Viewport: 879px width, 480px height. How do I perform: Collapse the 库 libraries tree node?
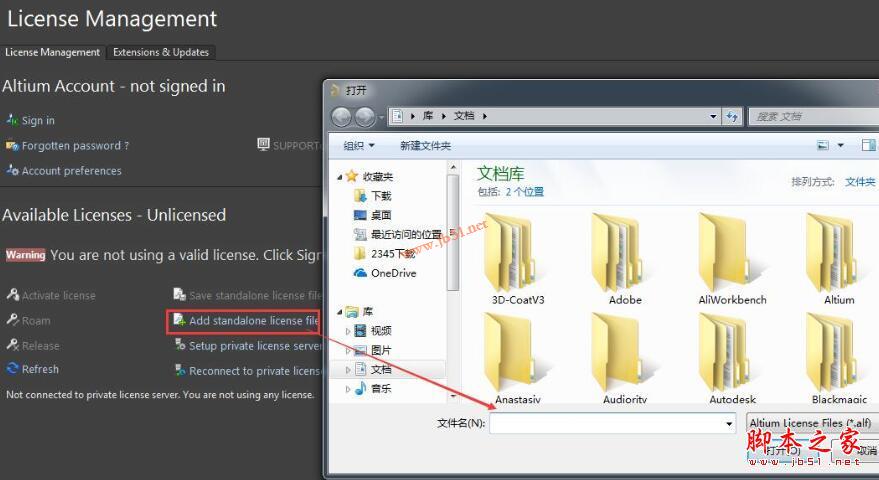(340, 312)
